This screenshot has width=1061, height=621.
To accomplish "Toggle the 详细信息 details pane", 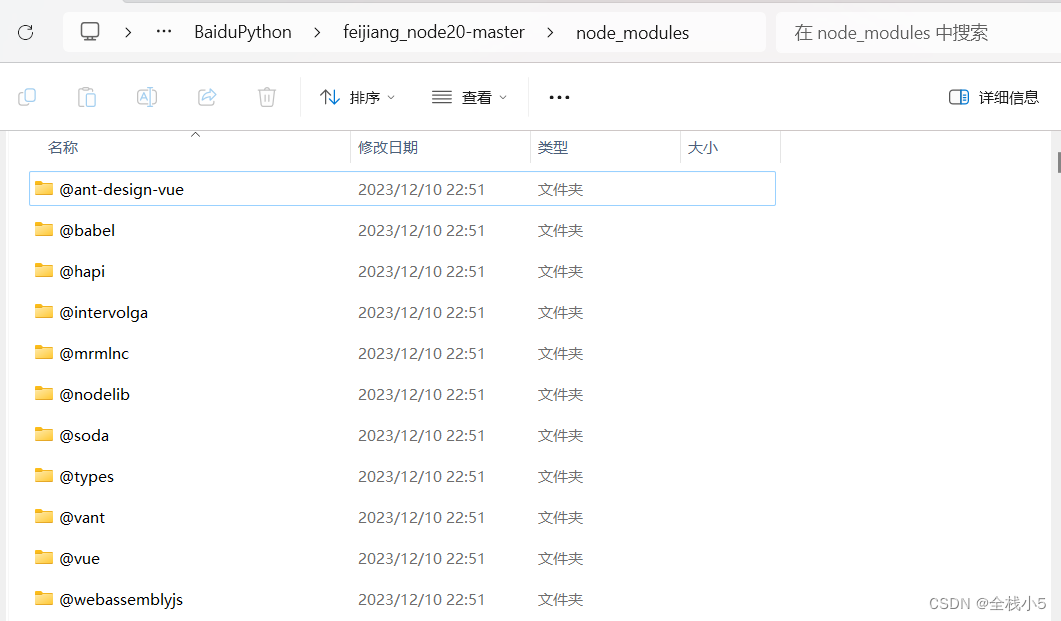I will 993,97.
